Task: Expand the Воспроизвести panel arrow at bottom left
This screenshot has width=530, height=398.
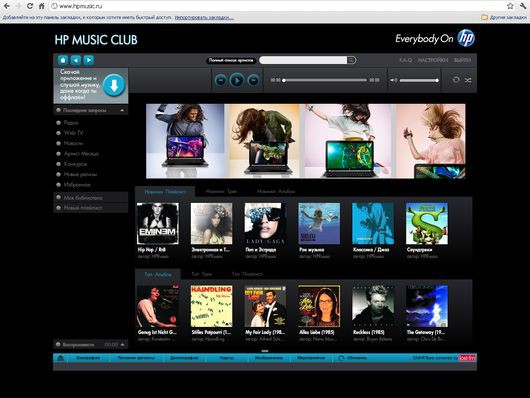Action: pos(122,345)
